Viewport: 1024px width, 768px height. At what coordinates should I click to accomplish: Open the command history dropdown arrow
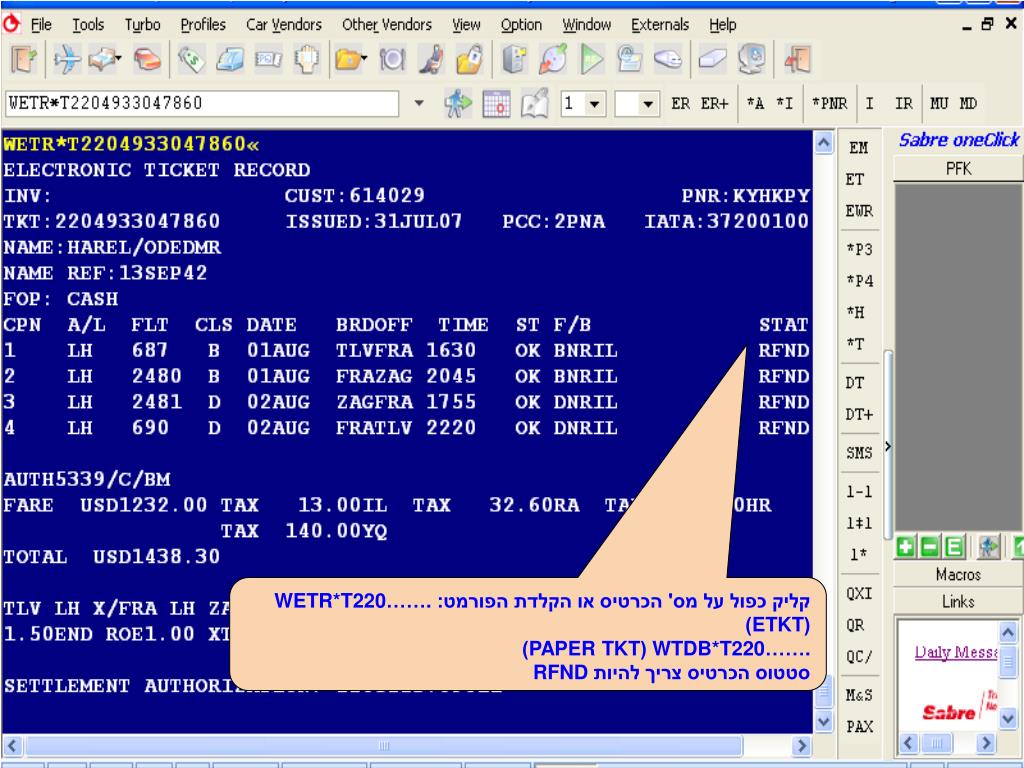click(x=419, y=103)
